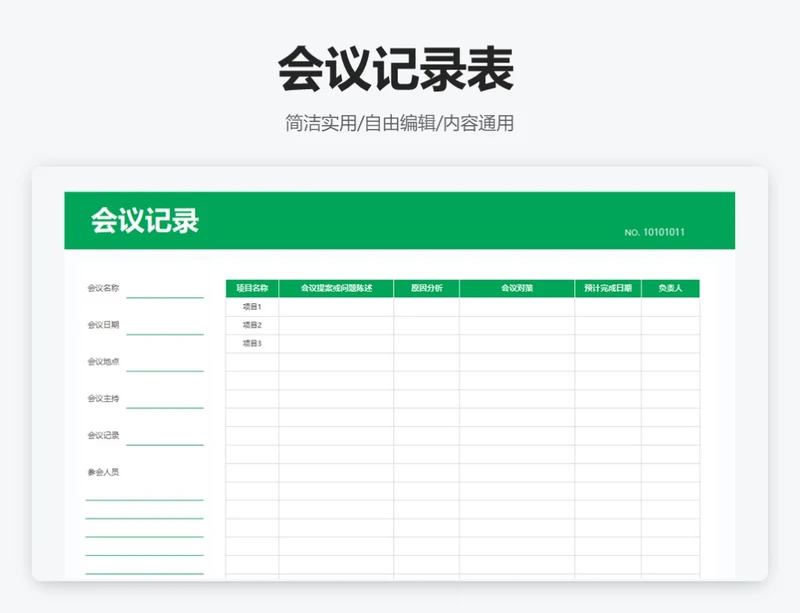The image size is (800, 613).
Task: Click the '会议记录' field label in the sidebar
Action: [103, 435]
